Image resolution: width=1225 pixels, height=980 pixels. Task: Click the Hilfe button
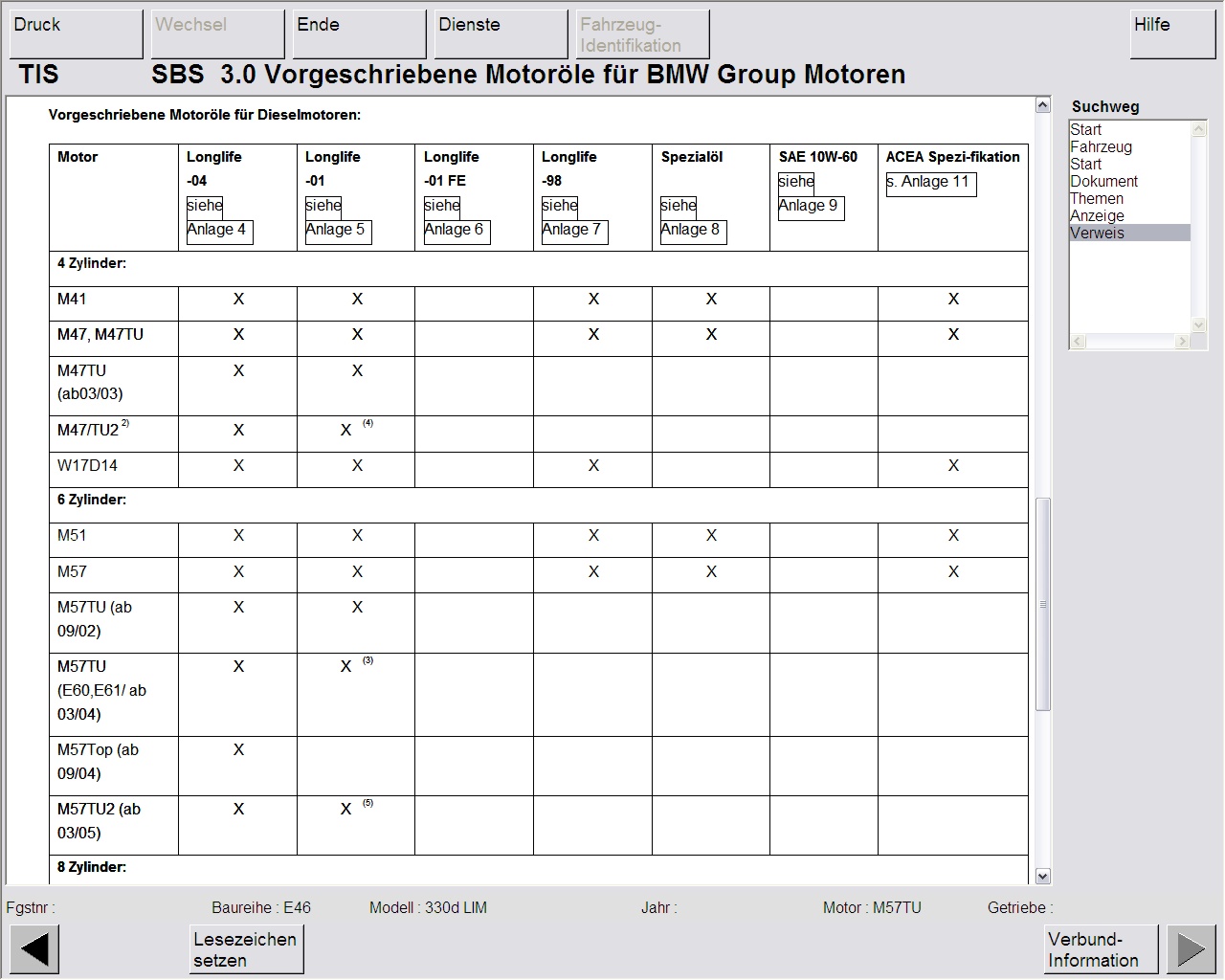(1173, 34)
